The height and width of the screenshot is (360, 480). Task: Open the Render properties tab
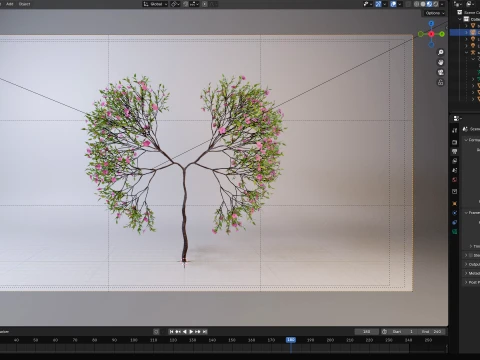click(455, 142)
